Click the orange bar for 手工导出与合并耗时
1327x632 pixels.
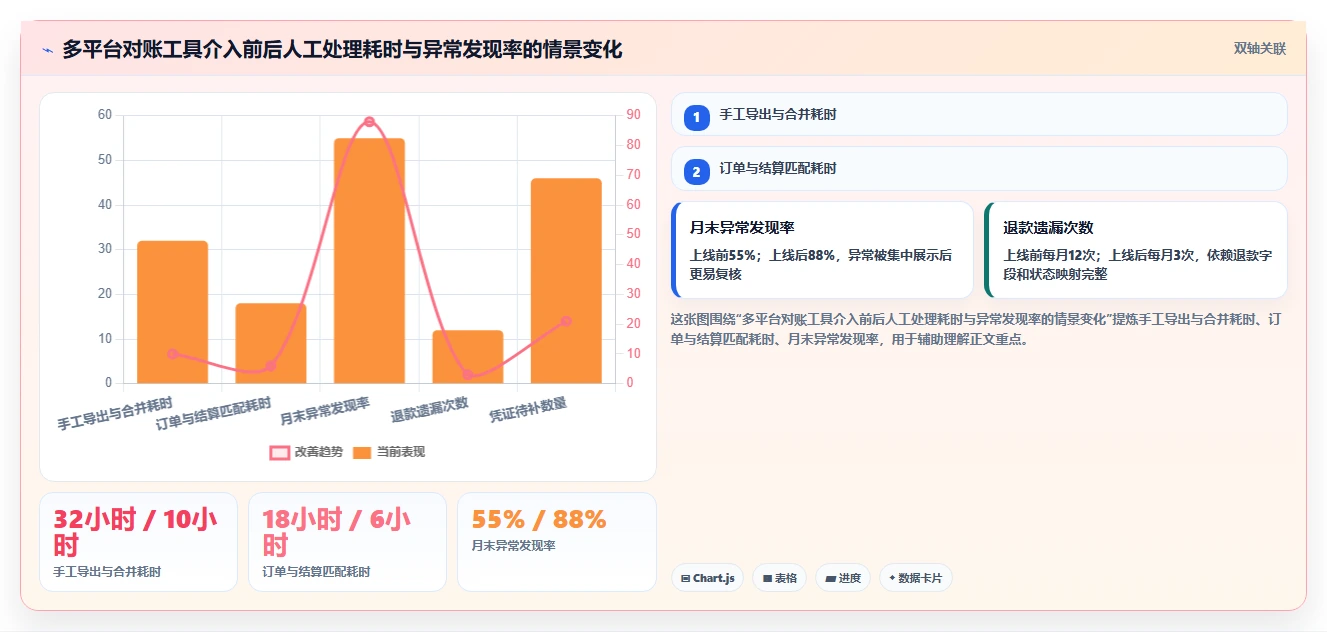172,312
